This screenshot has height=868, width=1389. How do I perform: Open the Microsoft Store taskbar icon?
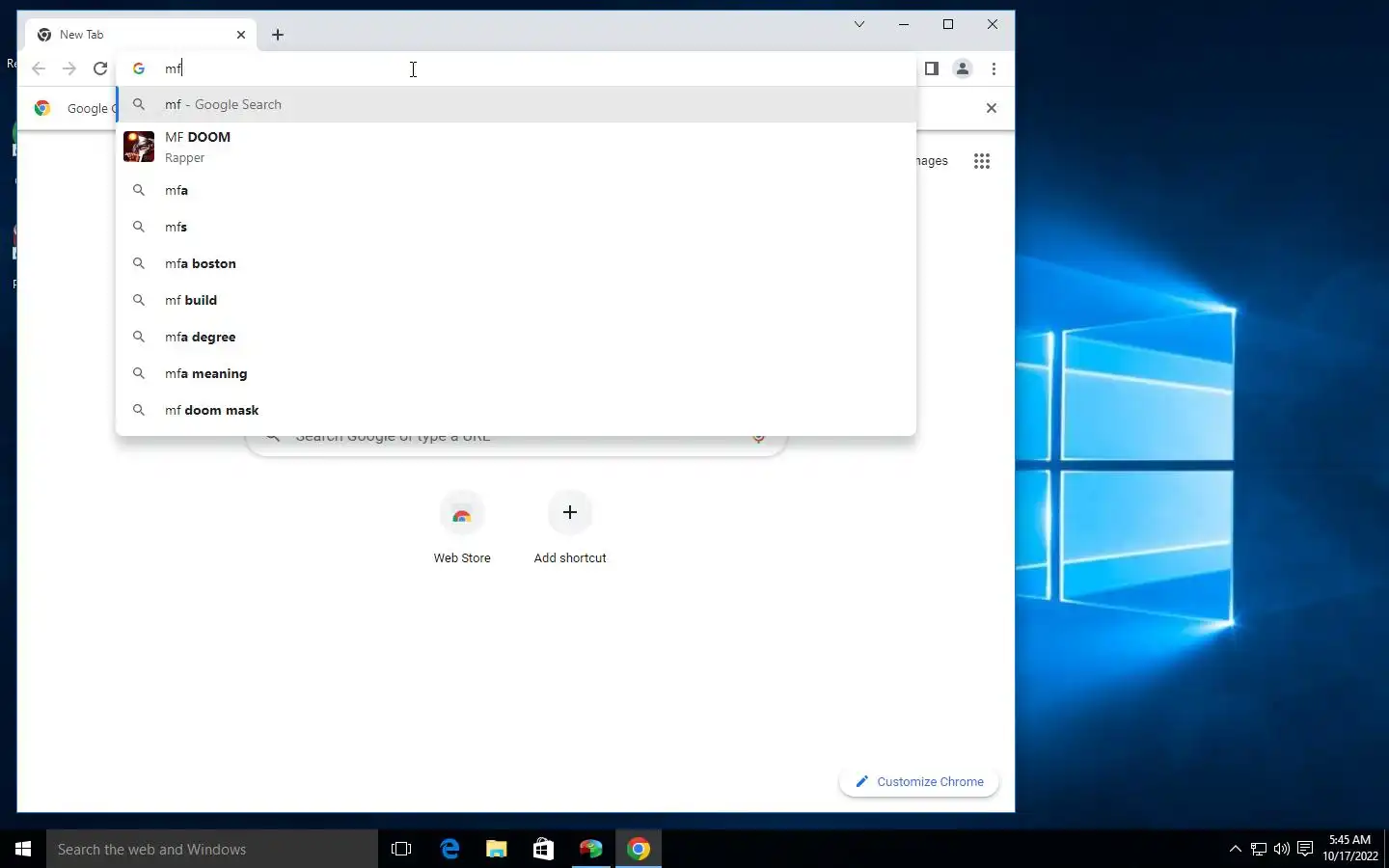[544, 849]
